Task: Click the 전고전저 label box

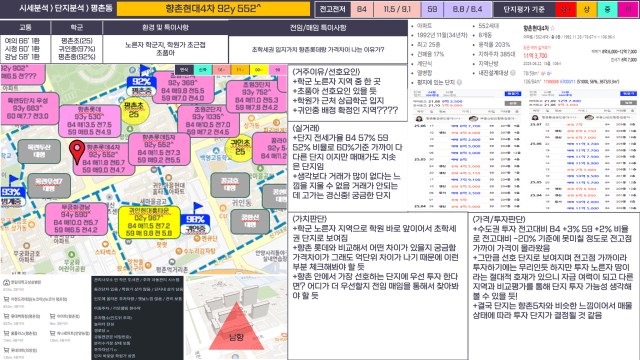Action: pos(332,9)
